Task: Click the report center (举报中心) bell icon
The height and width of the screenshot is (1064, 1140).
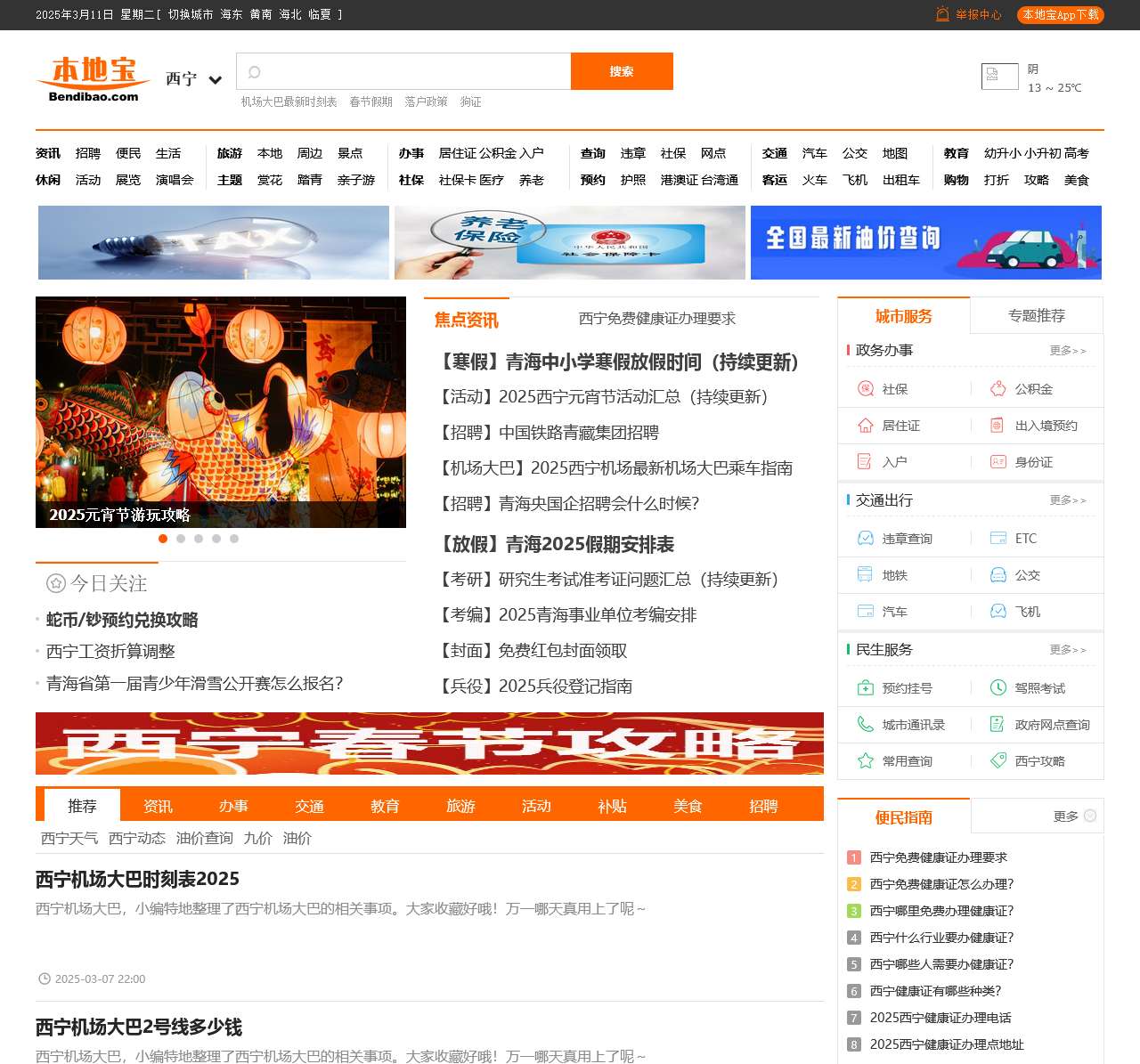Action: 942,14
